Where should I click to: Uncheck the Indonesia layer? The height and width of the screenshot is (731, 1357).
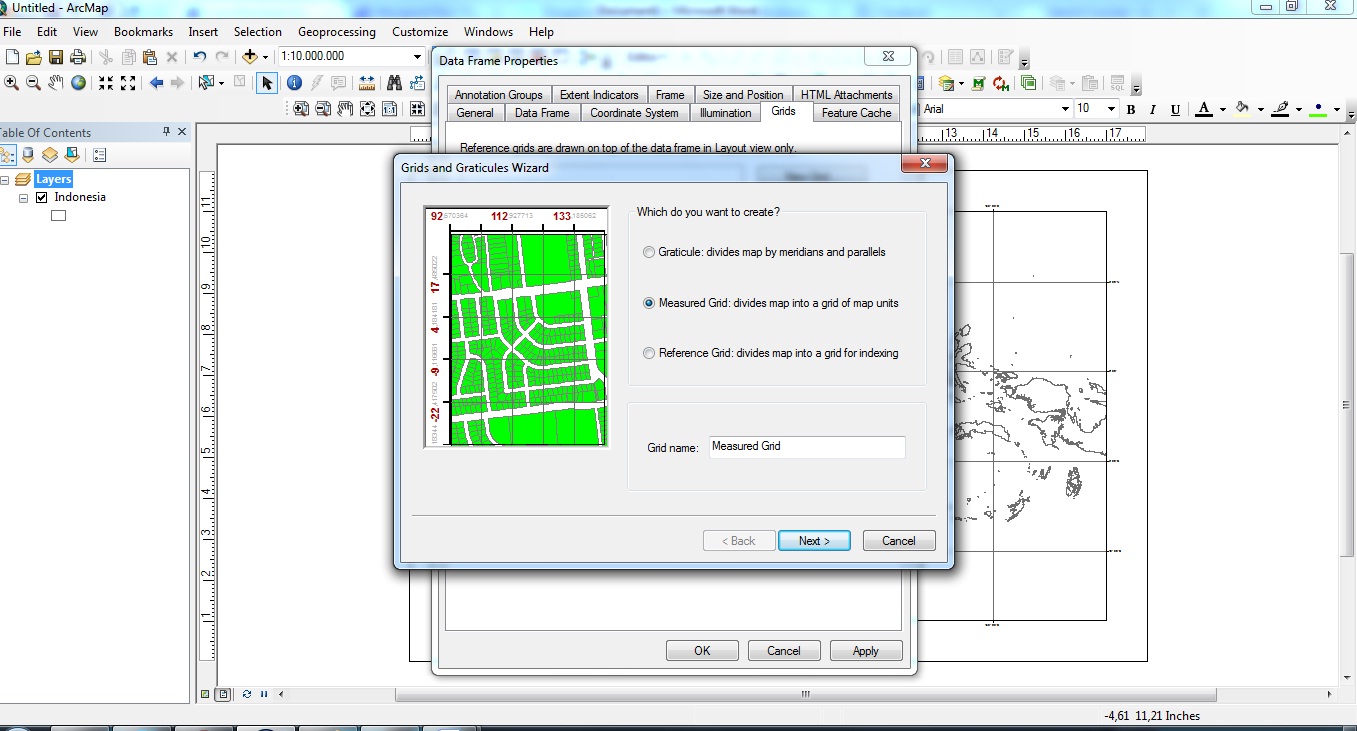(42, 197)
